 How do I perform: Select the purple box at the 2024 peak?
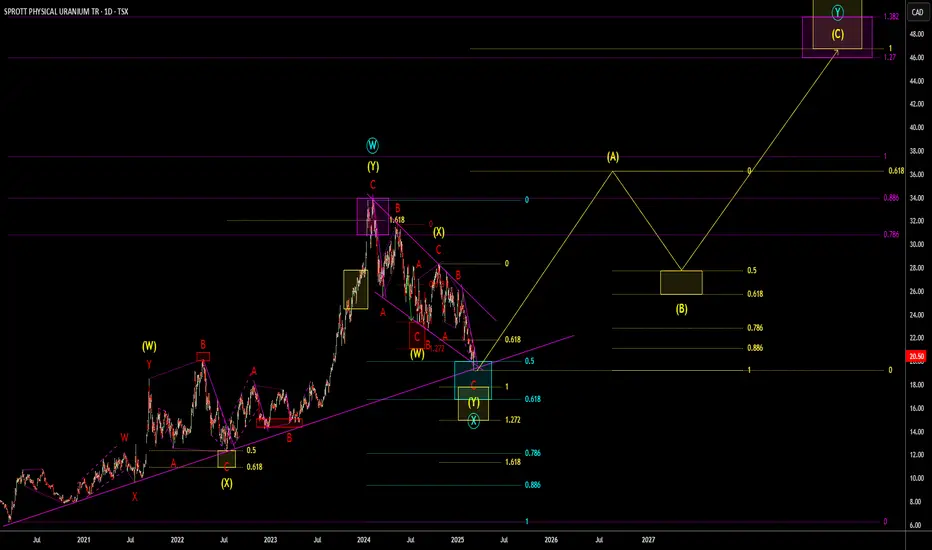[x=373, y=216]
